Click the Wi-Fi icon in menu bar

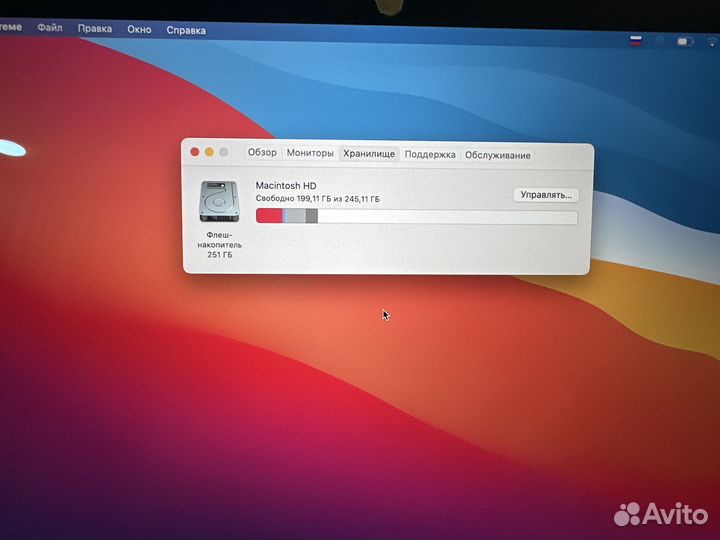[x=712, y=43]
